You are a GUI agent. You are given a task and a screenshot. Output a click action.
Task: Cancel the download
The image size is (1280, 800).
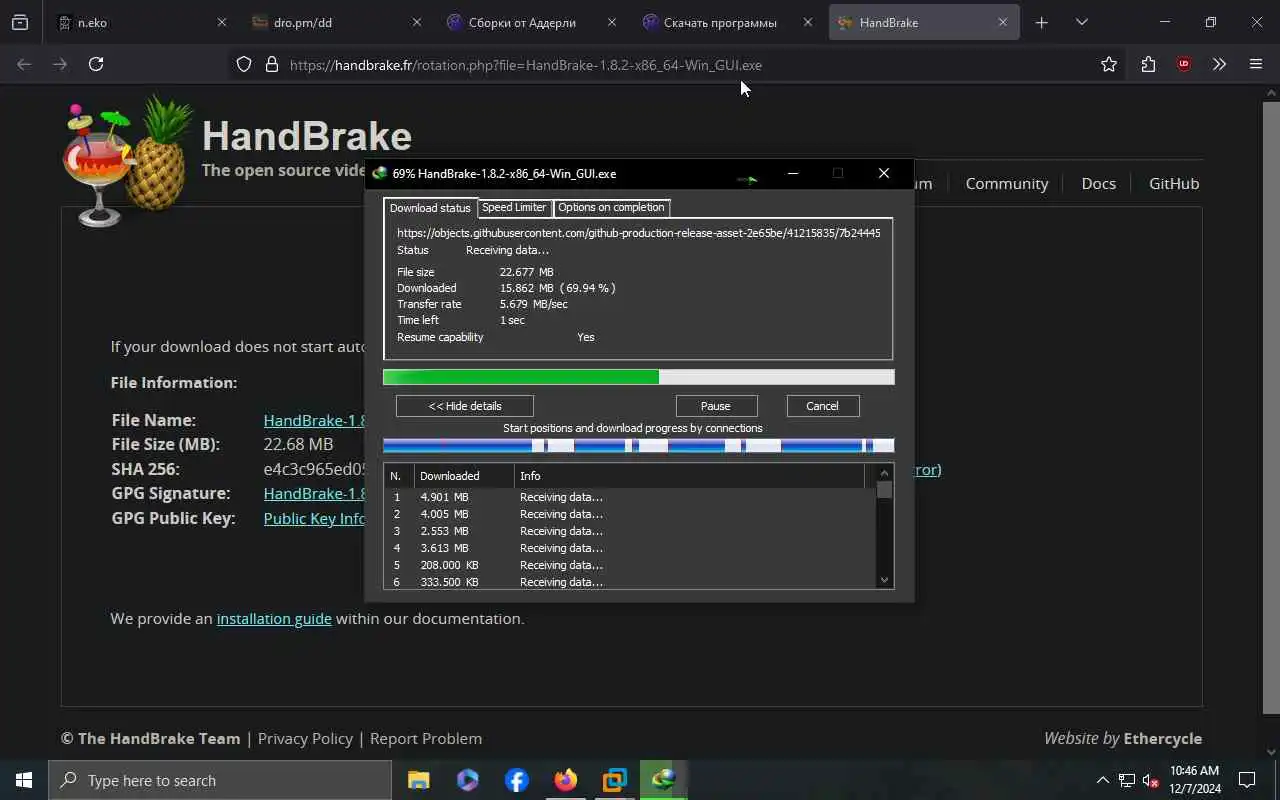pyautogui.click(x=822, y=406)
